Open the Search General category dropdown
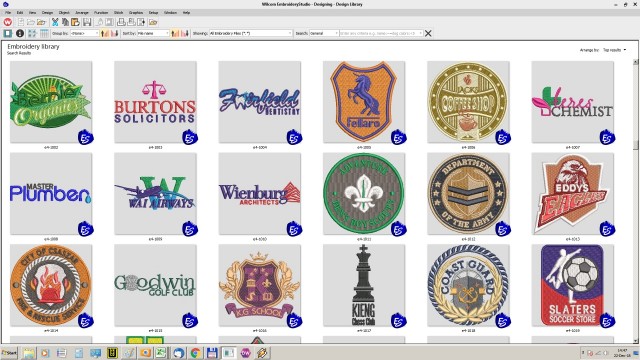The image size is (640, 360). (x=324, y=33)
